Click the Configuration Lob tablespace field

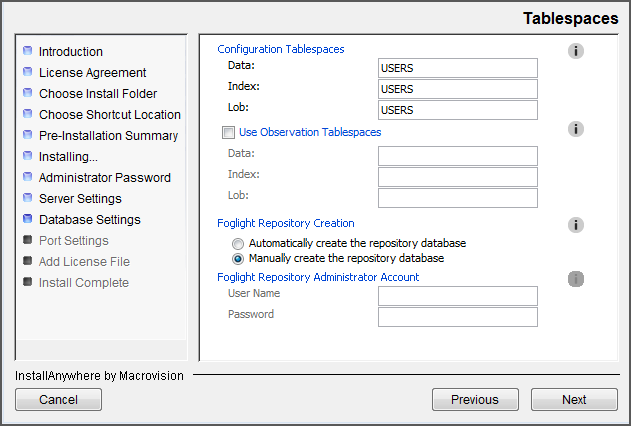(458, 110)
